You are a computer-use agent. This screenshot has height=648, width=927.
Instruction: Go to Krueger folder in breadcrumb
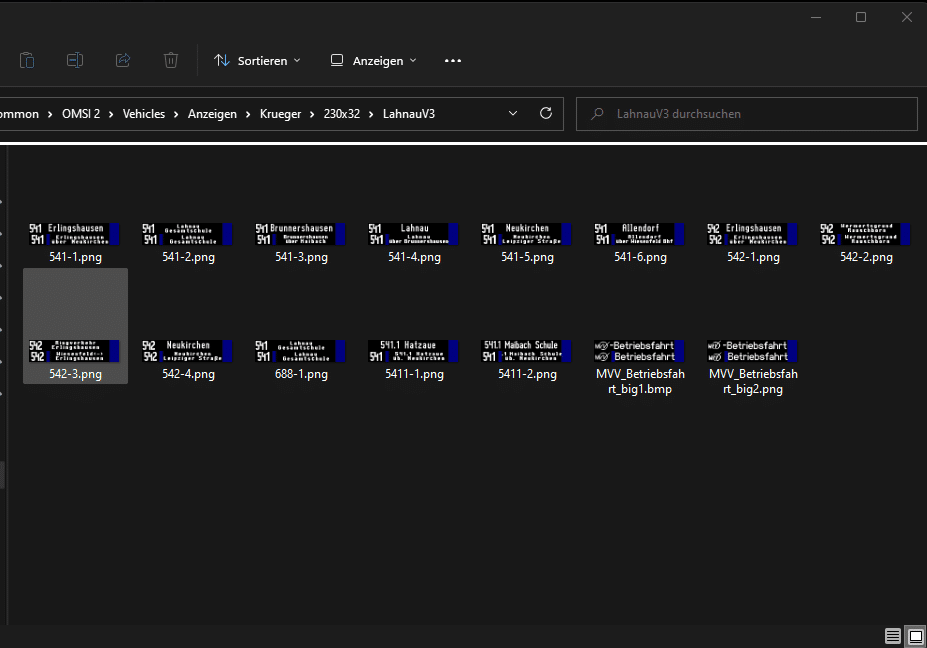click(280, 114)
